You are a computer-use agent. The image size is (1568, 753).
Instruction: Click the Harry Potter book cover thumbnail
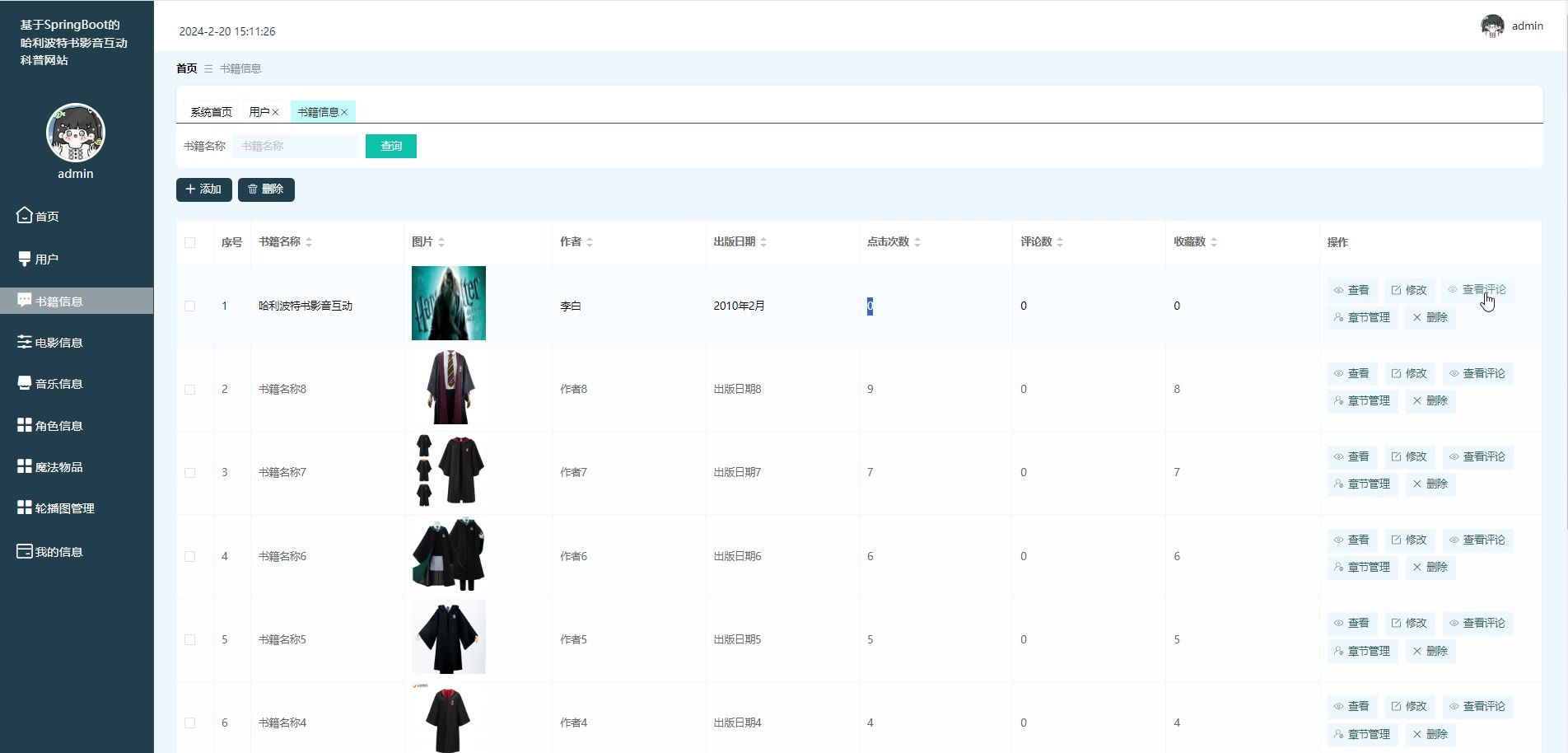click(449, 303)
